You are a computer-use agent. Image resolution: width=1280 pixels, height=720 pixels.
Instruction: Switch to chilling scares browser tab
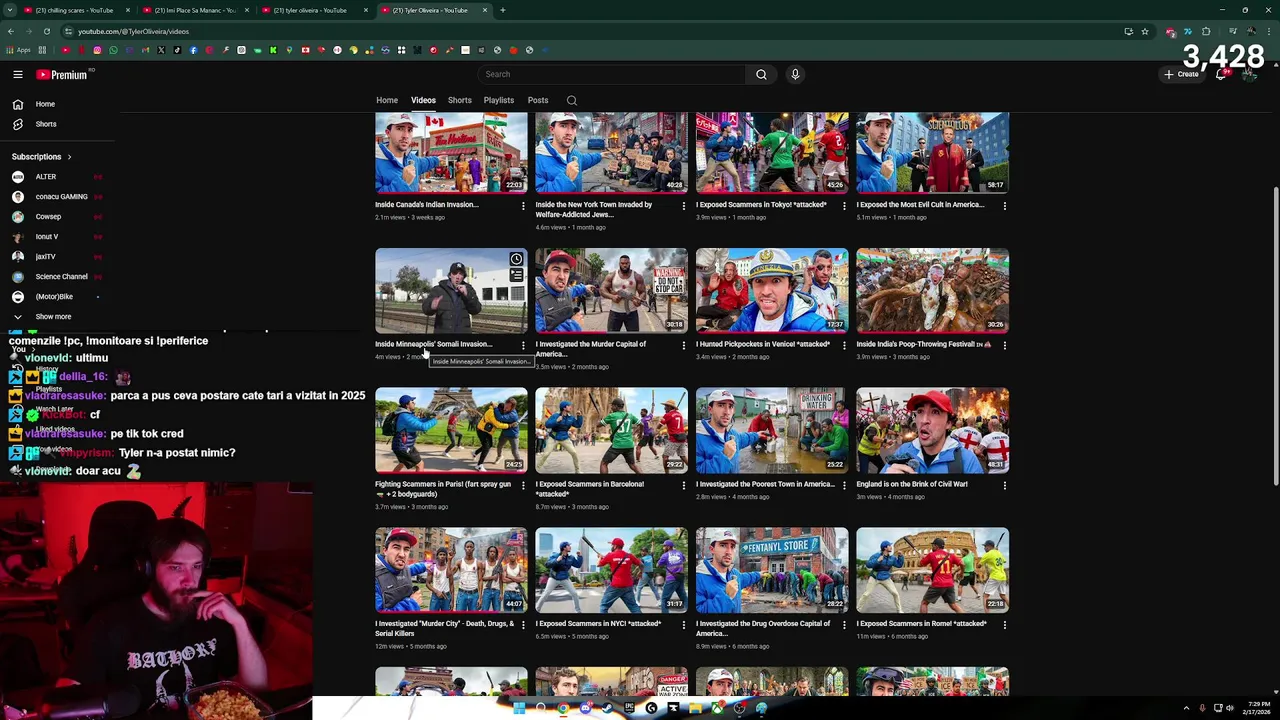(73, 10)
